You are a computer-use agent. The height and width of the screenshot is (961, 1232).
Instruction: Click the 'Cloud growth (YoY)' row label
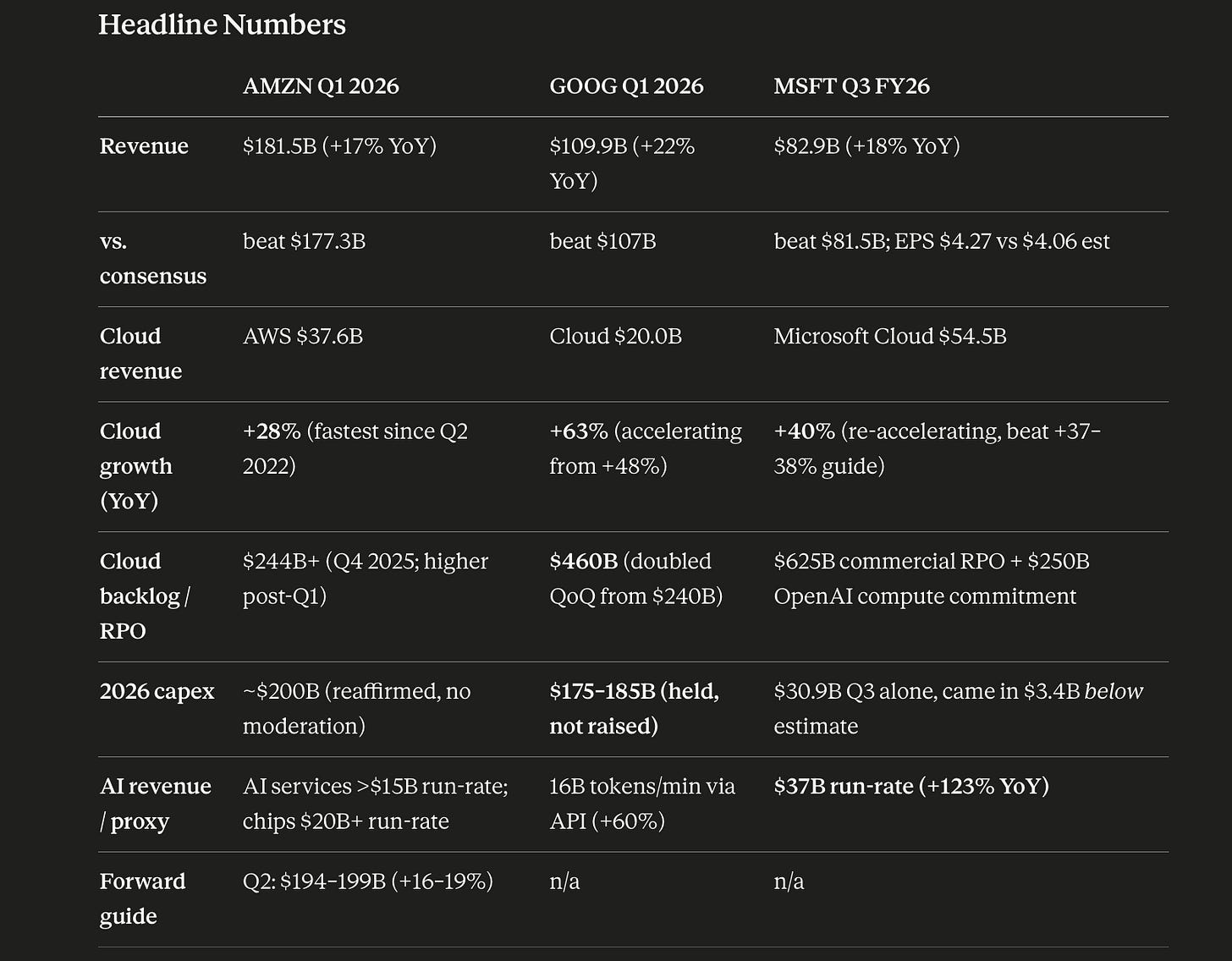point(136,466)
